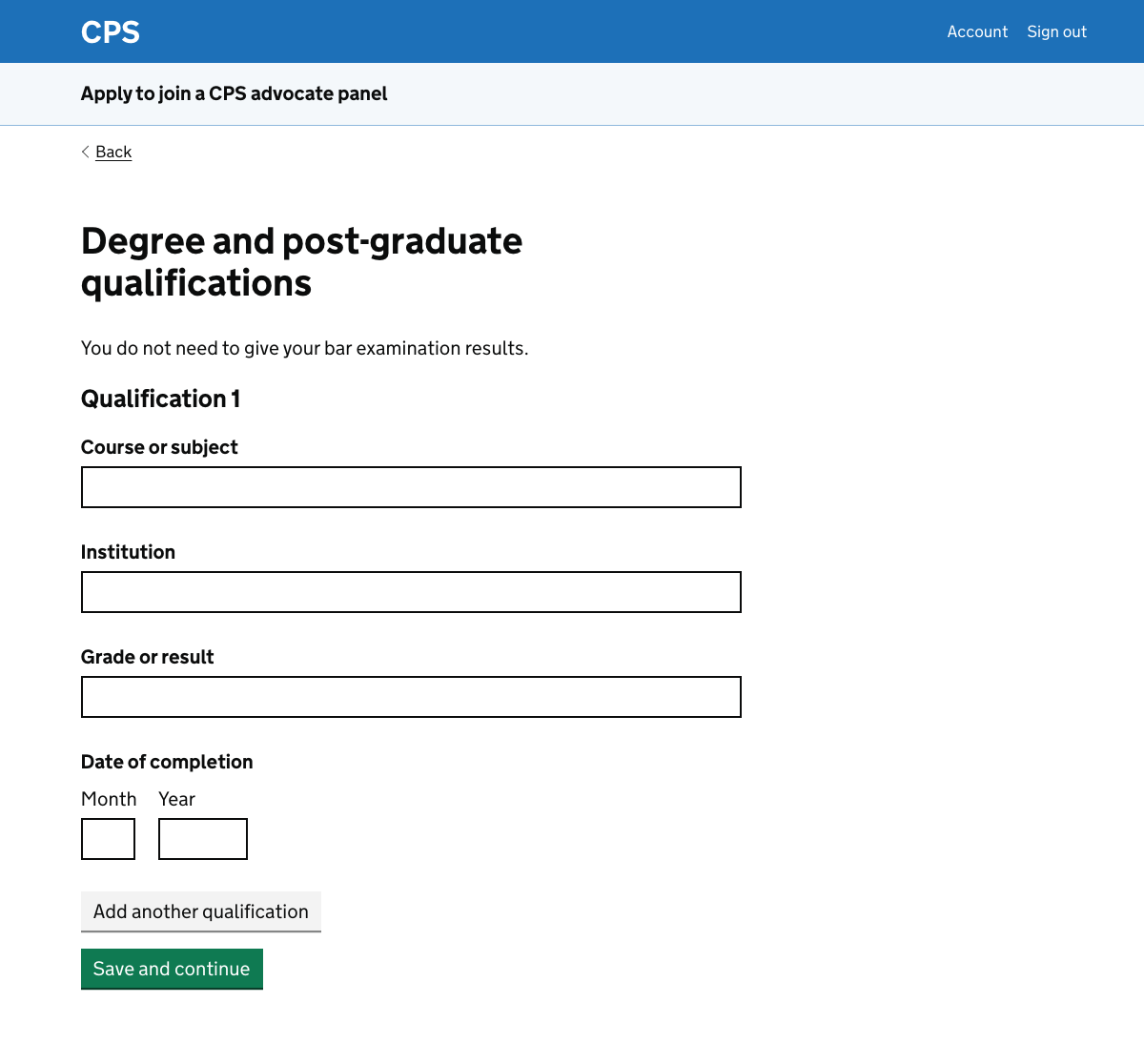Select the Course or subject input field
The width and height of the screenshot is (1144, 1064).
click(x=410, y=487)
